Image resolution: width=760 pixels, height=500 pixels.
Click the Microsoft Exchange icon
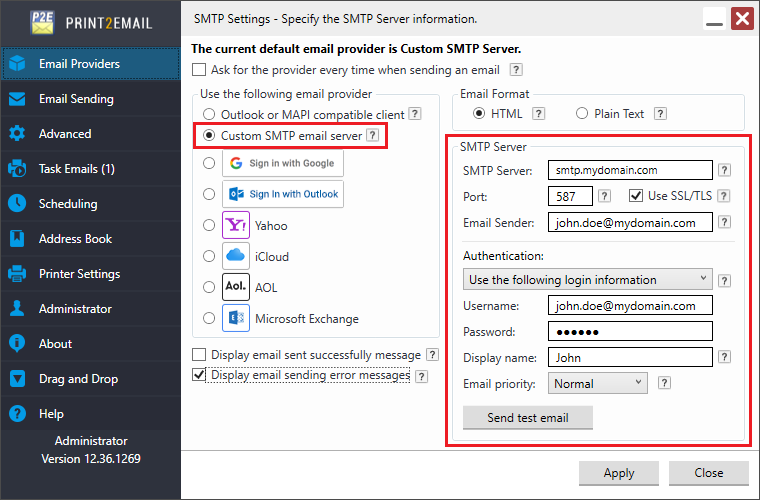[236, 319]
